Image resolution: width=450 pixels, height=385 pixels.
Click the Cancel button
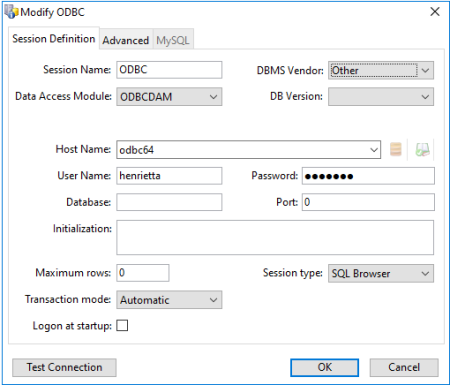(x=404, y=367)
